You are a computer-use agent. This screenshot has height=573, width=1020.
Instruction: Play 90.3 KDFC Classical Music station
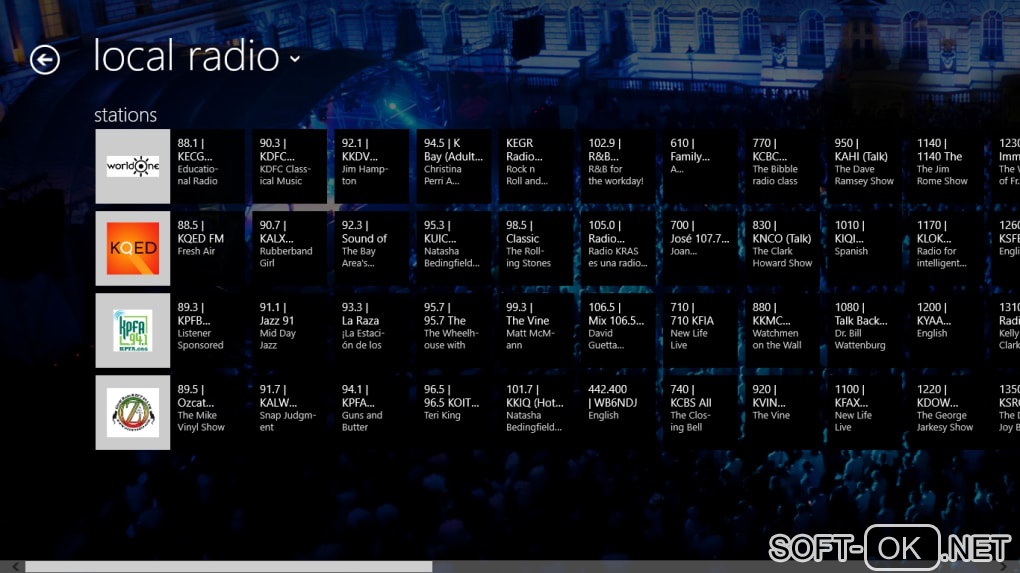(x=290, y=167)
